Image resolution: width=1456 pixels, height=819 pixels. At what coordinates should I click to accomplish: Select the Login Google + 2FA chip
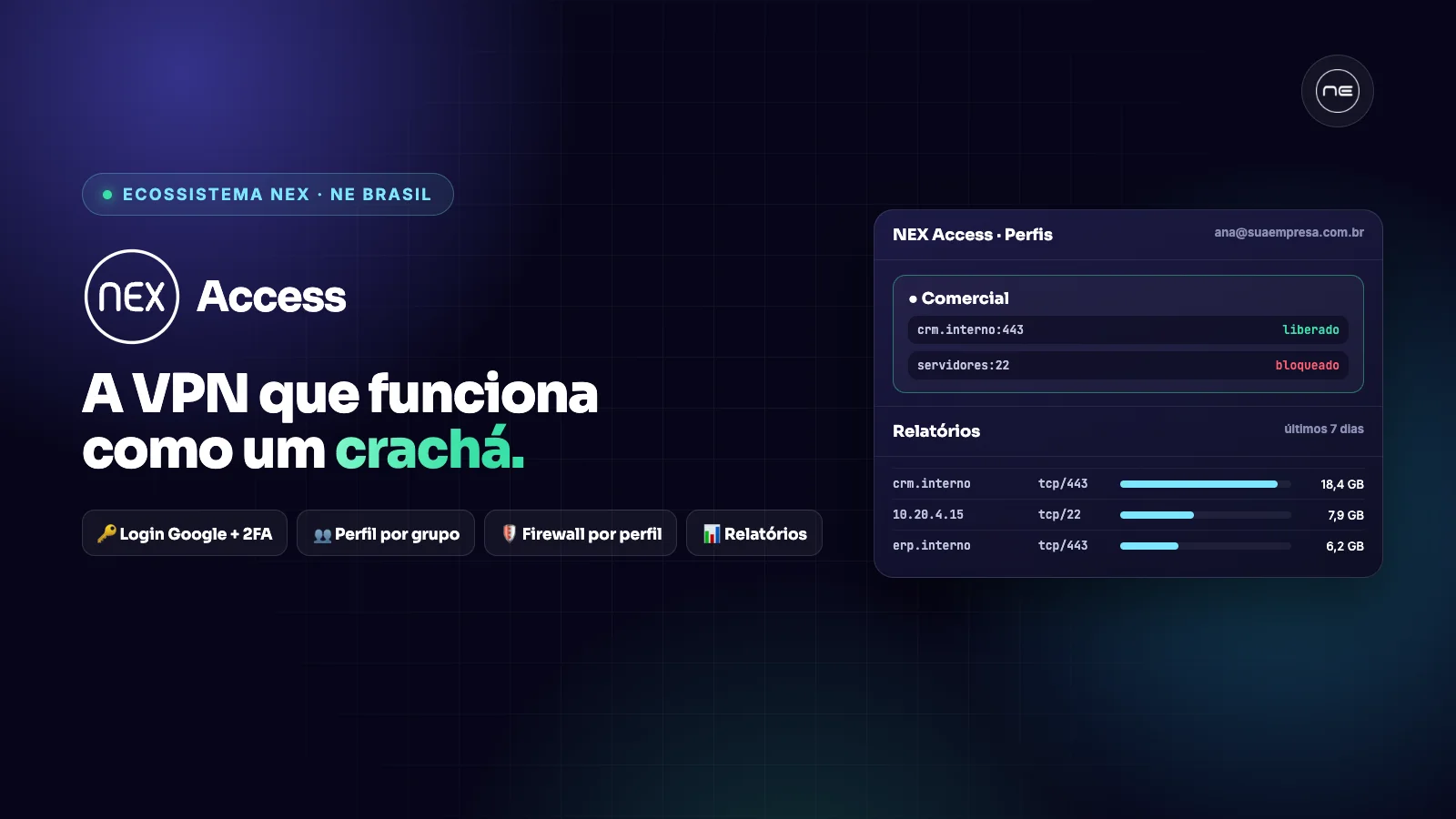coord(185,533)
